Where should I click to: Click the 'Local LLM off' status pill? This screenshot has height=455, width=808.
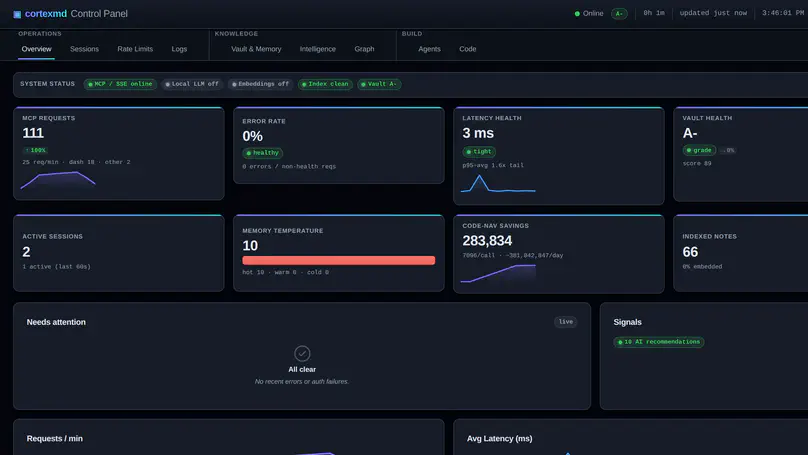tap(192, 84)
